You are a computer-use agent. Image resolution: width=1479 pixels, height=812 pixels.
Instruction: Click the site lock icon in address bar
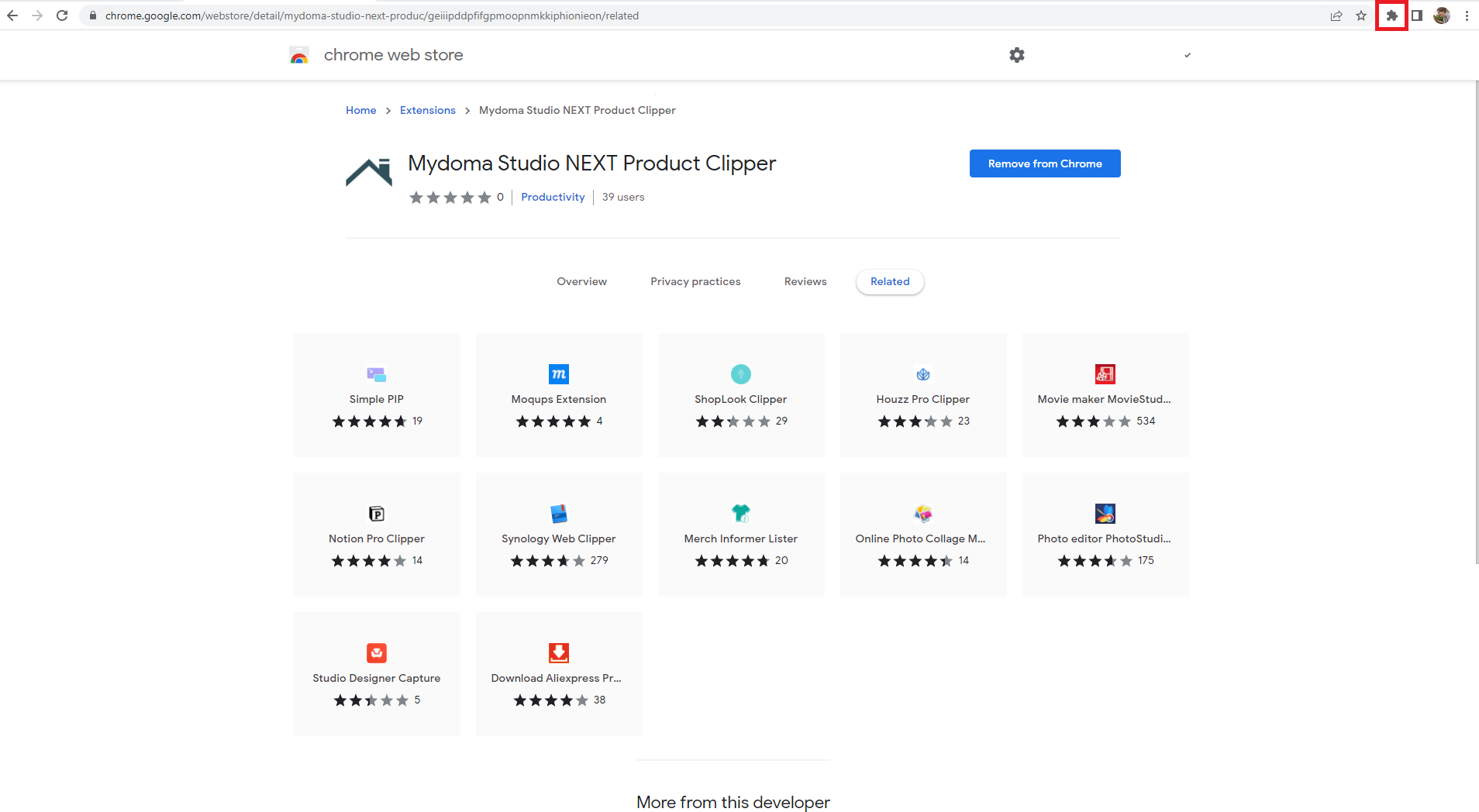[93, 15]
